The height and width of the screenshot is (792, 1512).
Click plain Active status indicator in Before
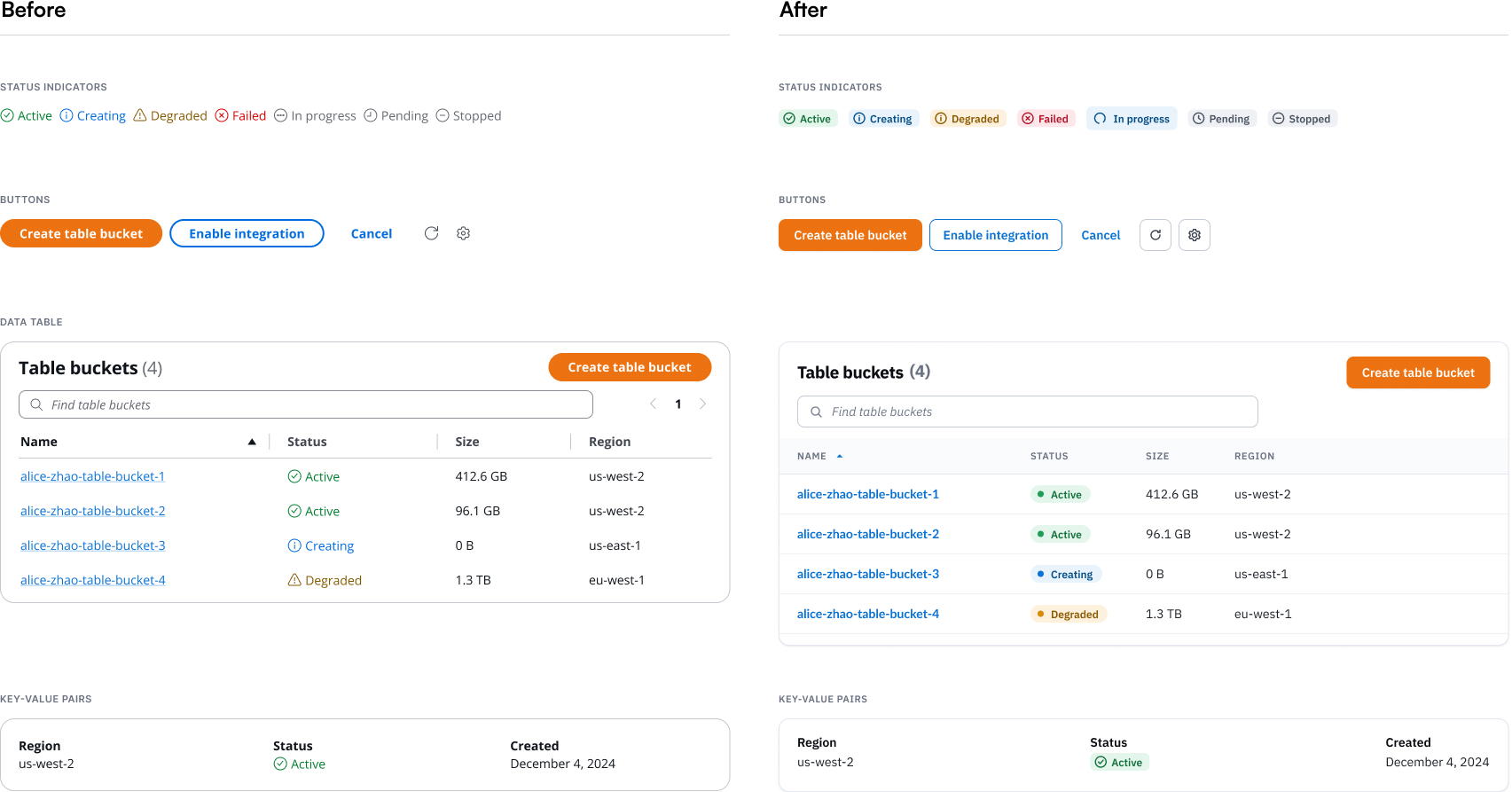tap(27, 115)
